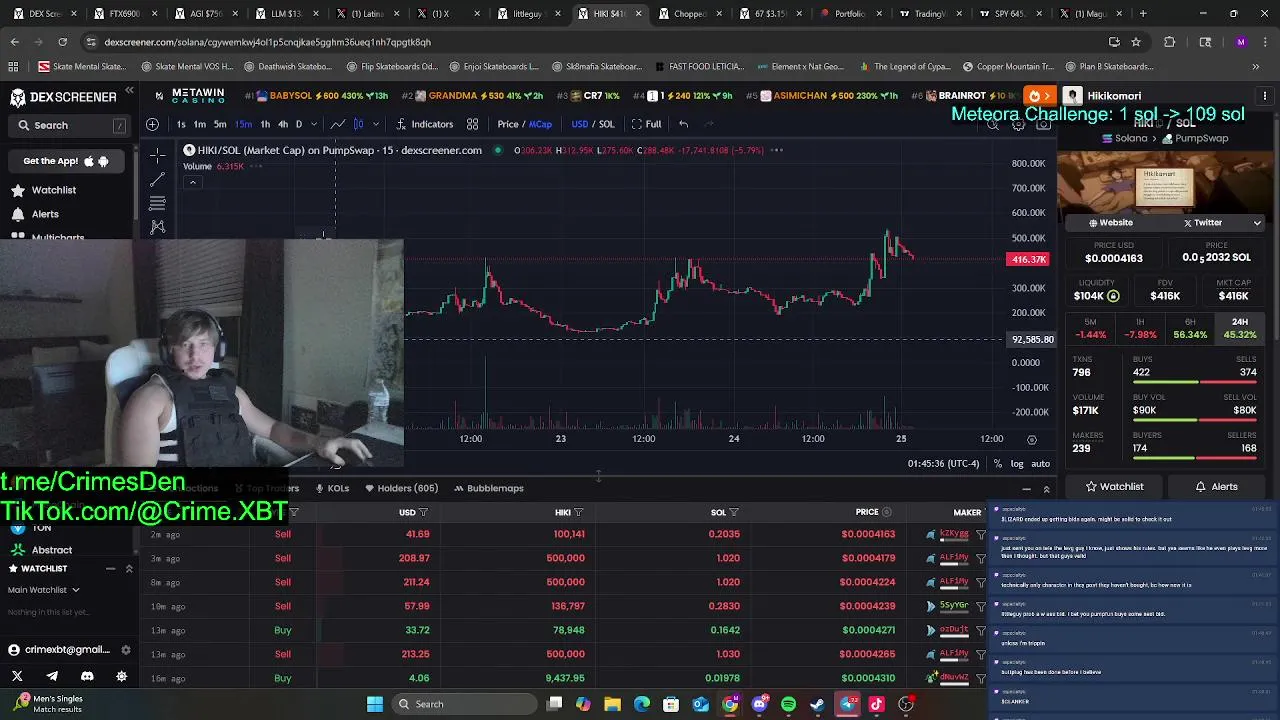This screenshot has height=720, width=1280.
Task: Click the browser address bar URL
Action: pos(267,42)
